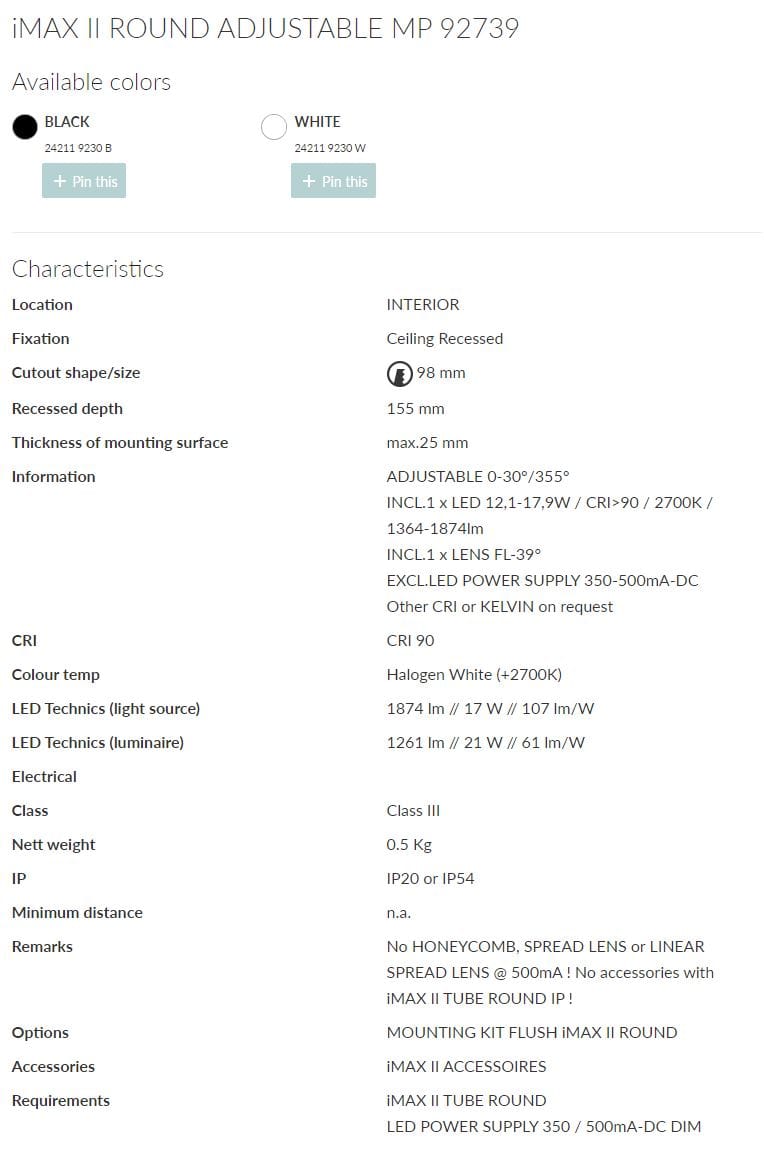Click the WHITE color label
Screen dimensions: 764x1159
coord(317,122)
